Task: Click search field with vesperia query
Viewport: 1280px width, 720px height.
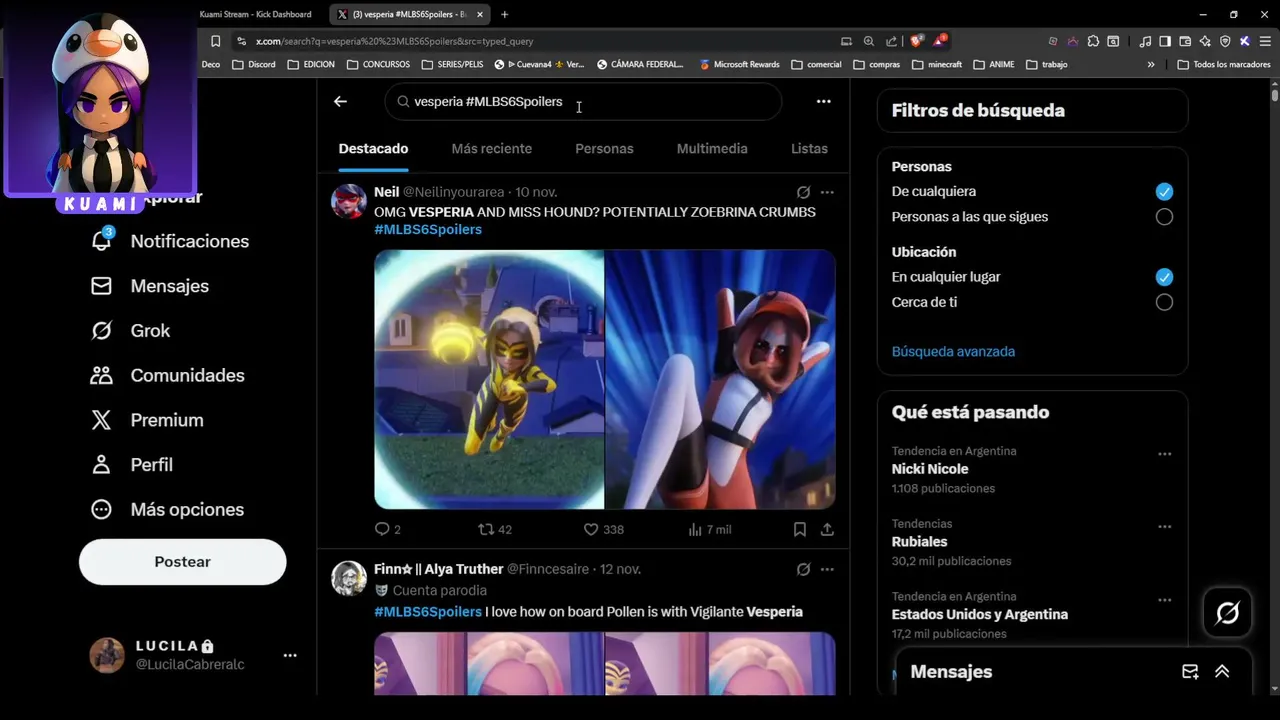Action: pos(583,101)
